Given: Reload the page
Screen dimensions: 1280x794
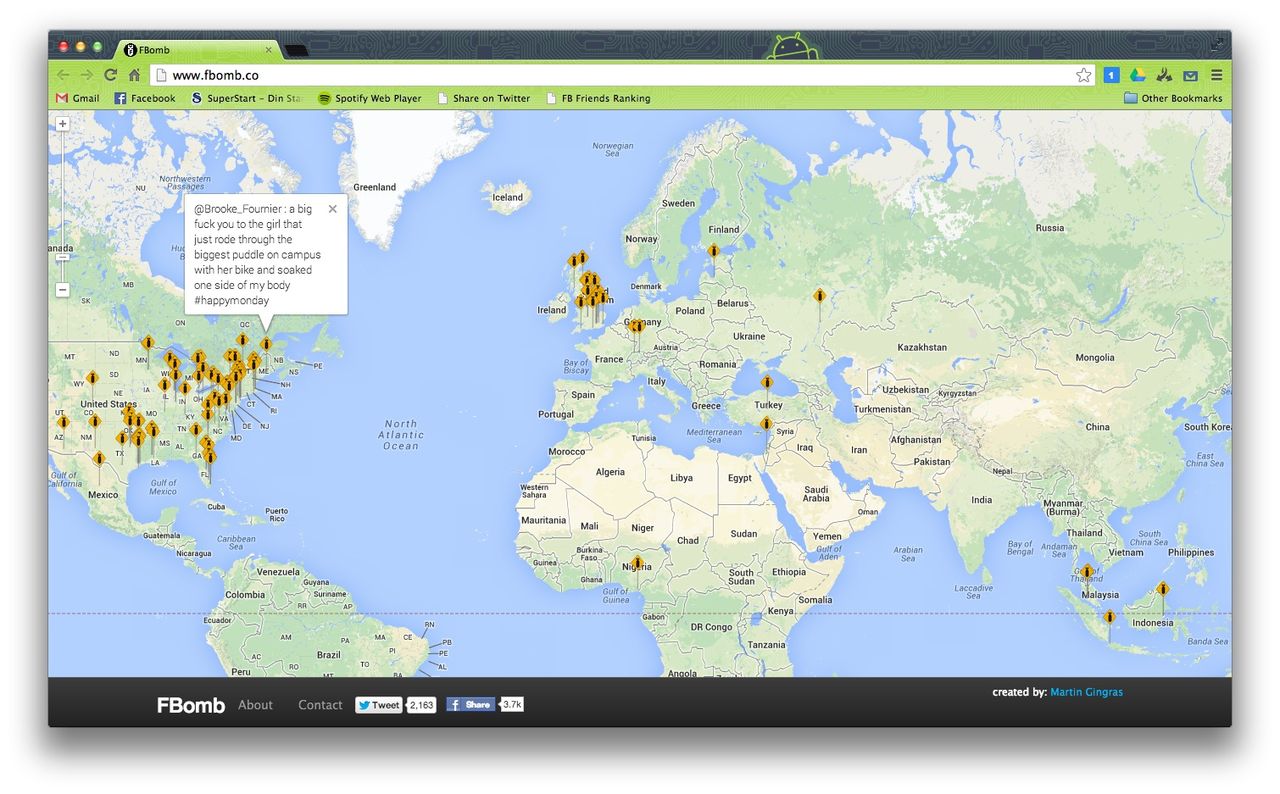Looking at the screenshot, I should 110,75.
